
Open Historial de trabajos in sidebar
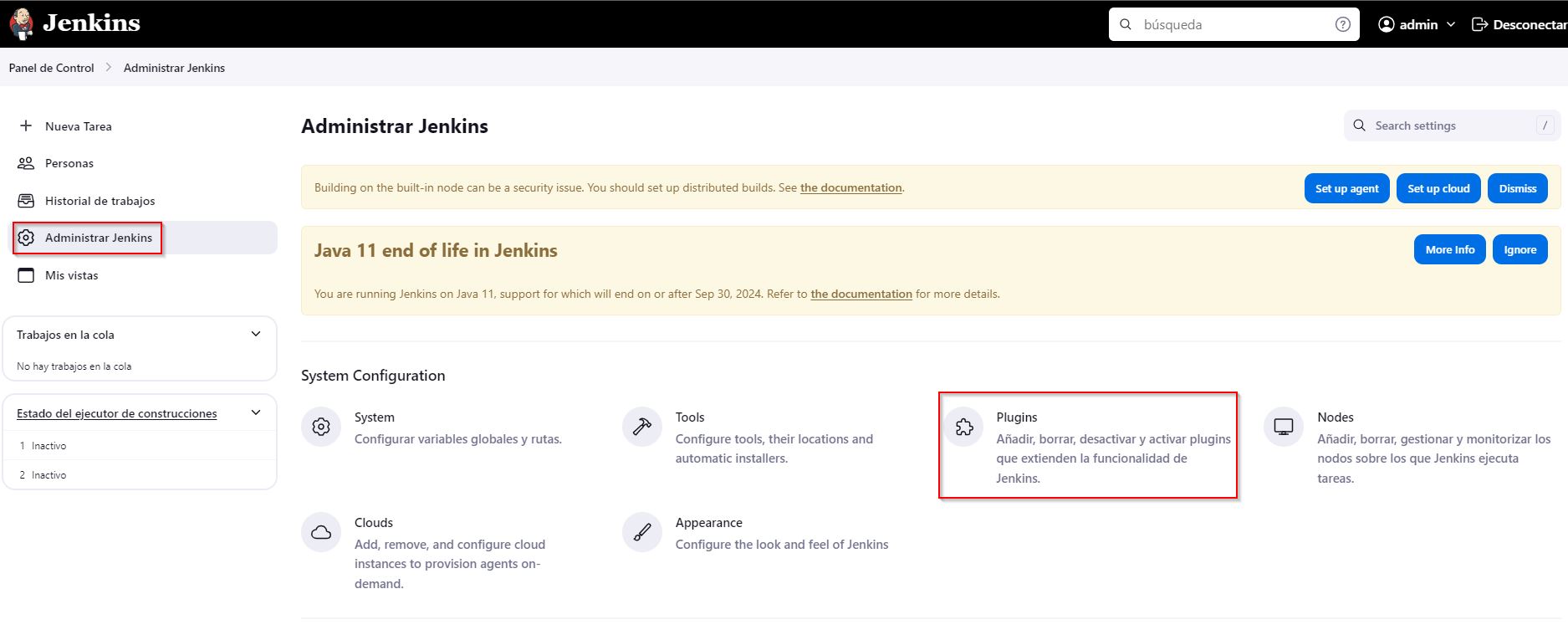pos(100,201)
